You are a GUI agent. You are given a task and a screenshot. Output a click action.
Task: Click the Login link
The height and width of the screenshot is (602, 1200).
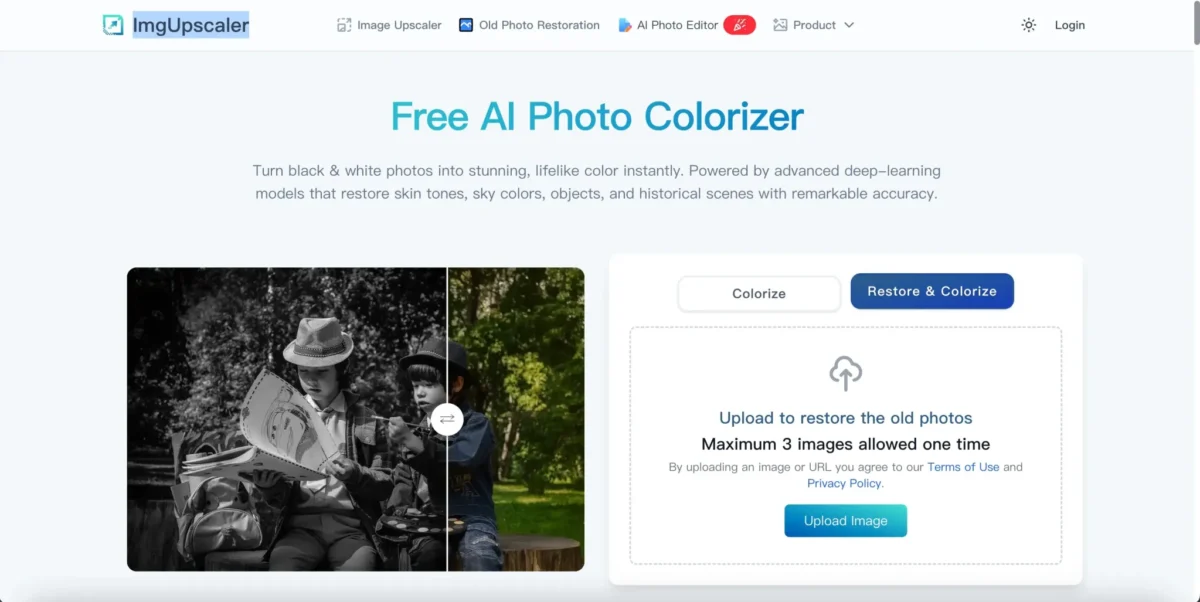(1070, 25)
